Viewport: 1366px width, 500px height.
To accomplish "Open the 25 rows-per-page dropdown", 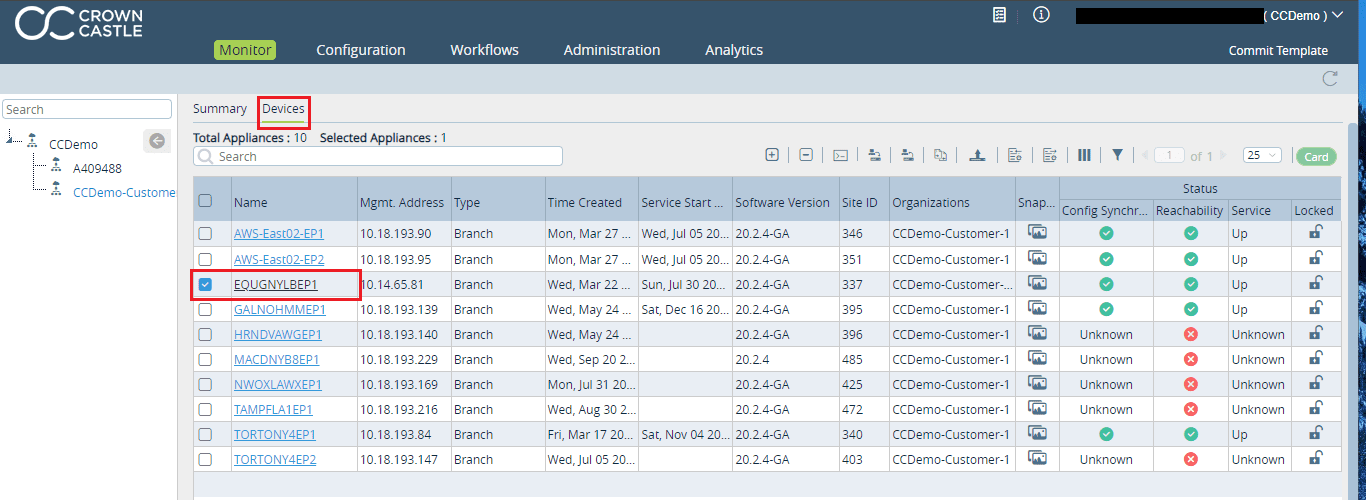I will tap(1262, 155).
